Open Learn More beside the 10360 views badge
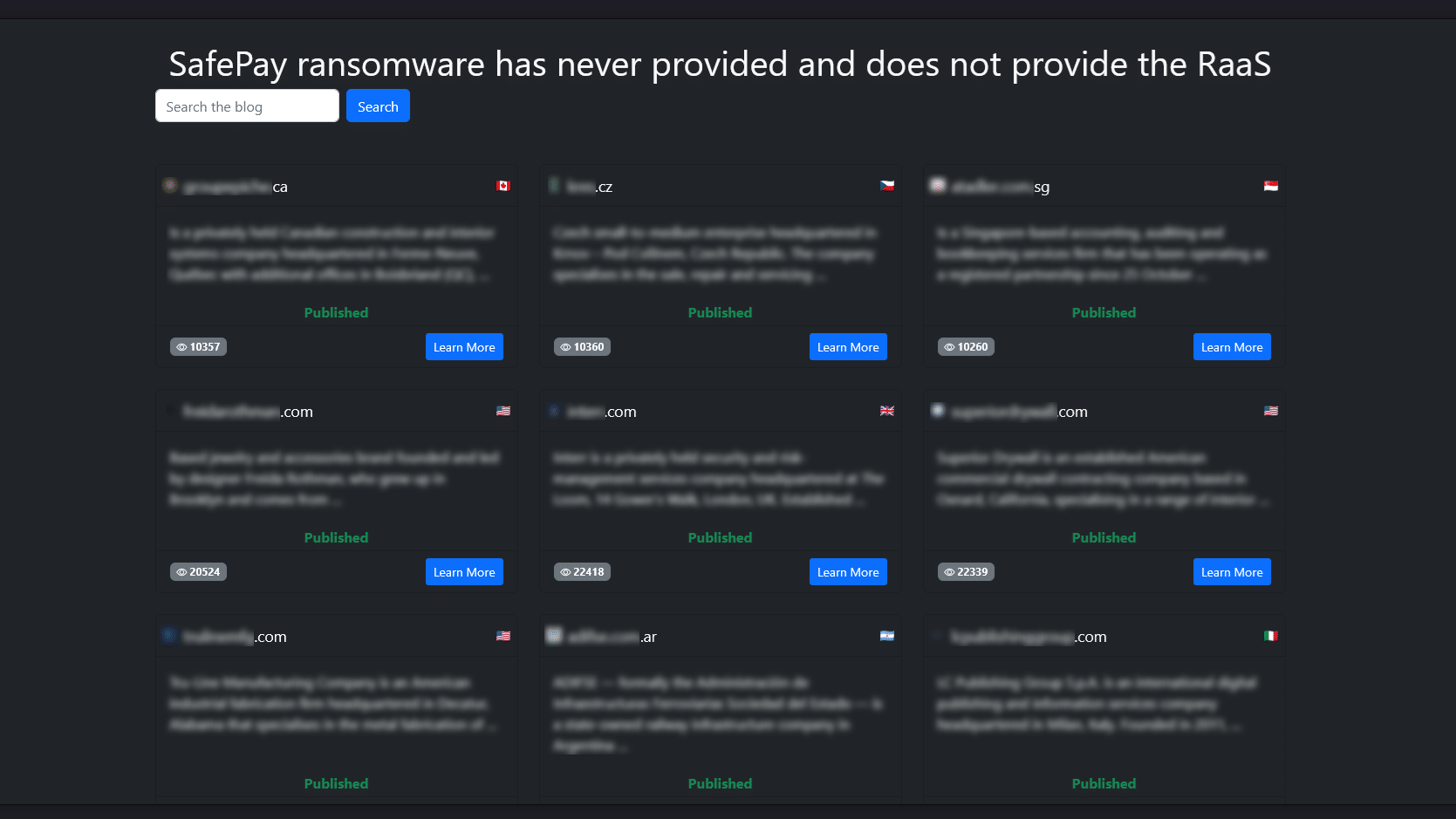1456x819 pixels. pos(848,347)
